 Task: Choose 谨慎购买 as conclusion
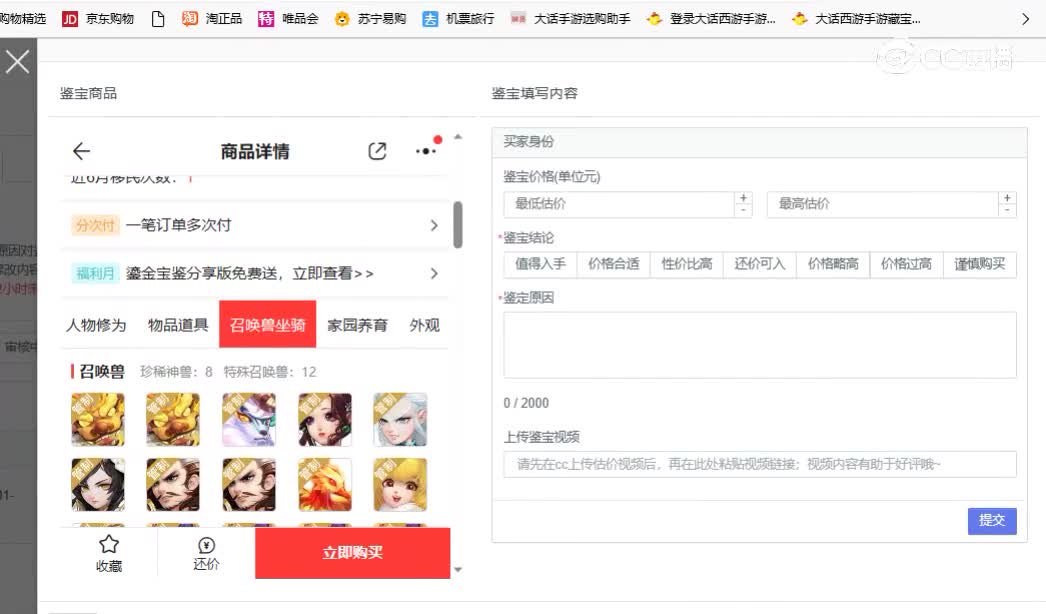pos(979,265)
